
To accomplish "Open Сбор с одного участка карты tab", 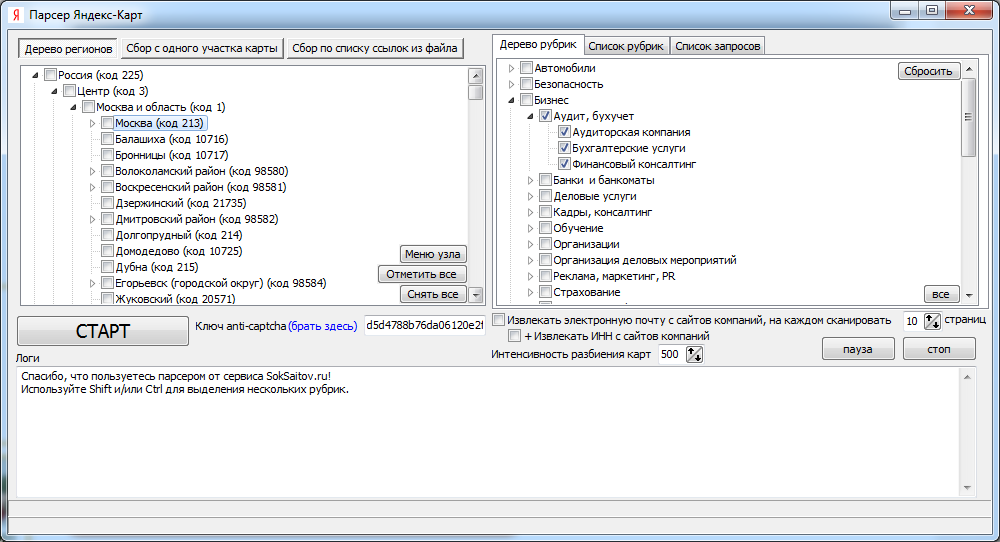I will [202, 47].
